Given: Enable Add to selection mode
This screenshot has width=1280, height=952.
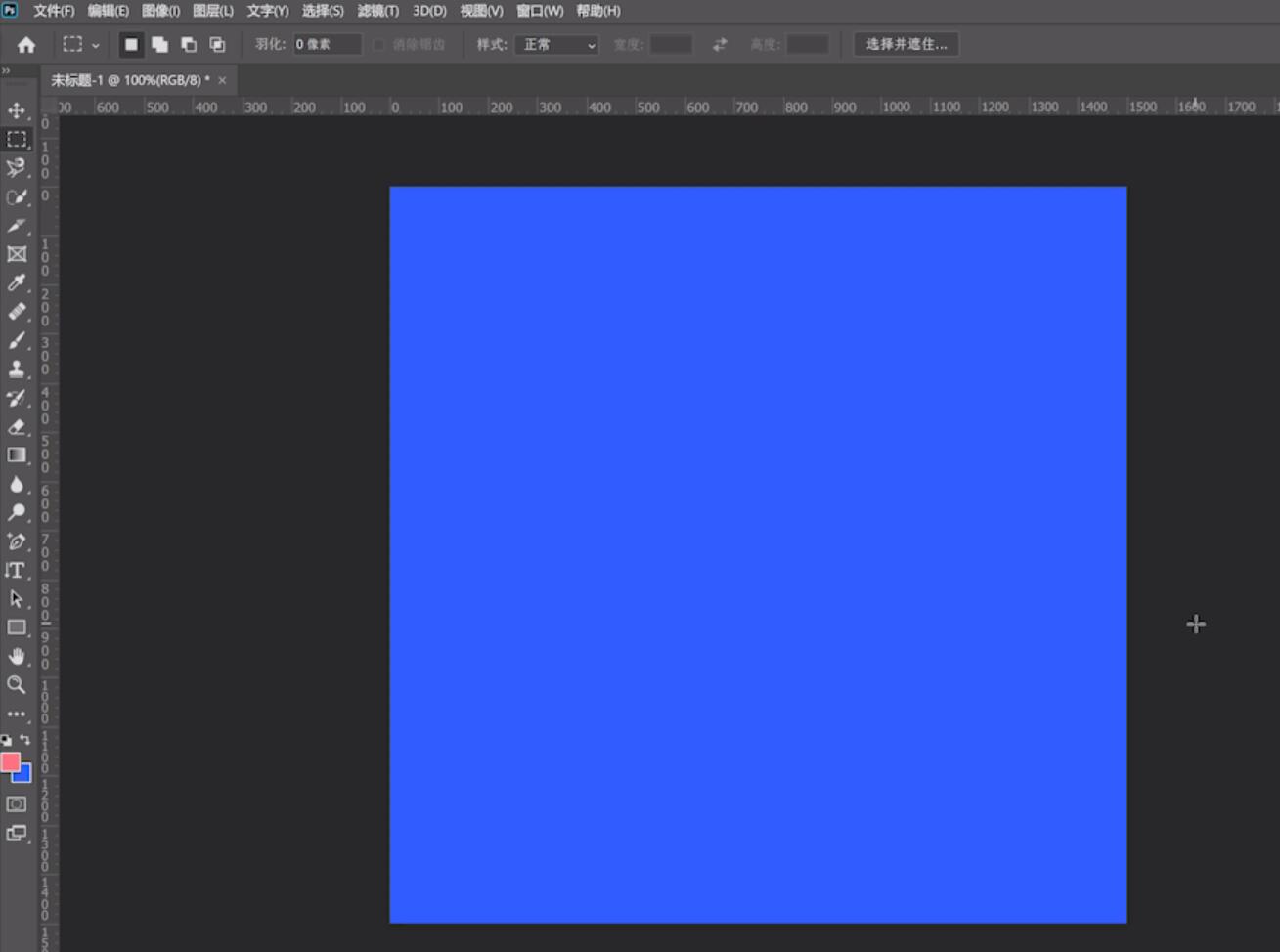Looking at the screenshot, I should tap(159, 44).
